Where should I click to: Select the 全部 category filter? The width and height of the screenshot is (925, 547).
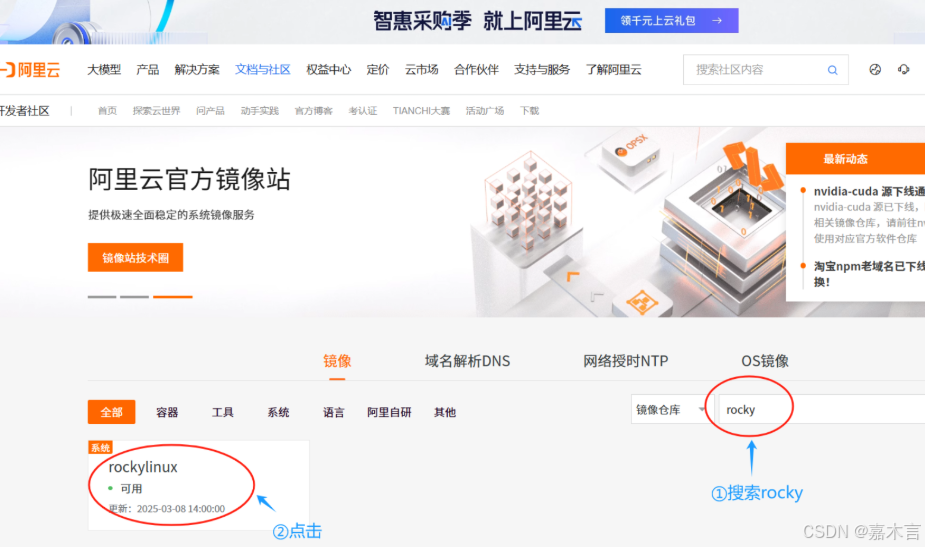coord(111,412)
